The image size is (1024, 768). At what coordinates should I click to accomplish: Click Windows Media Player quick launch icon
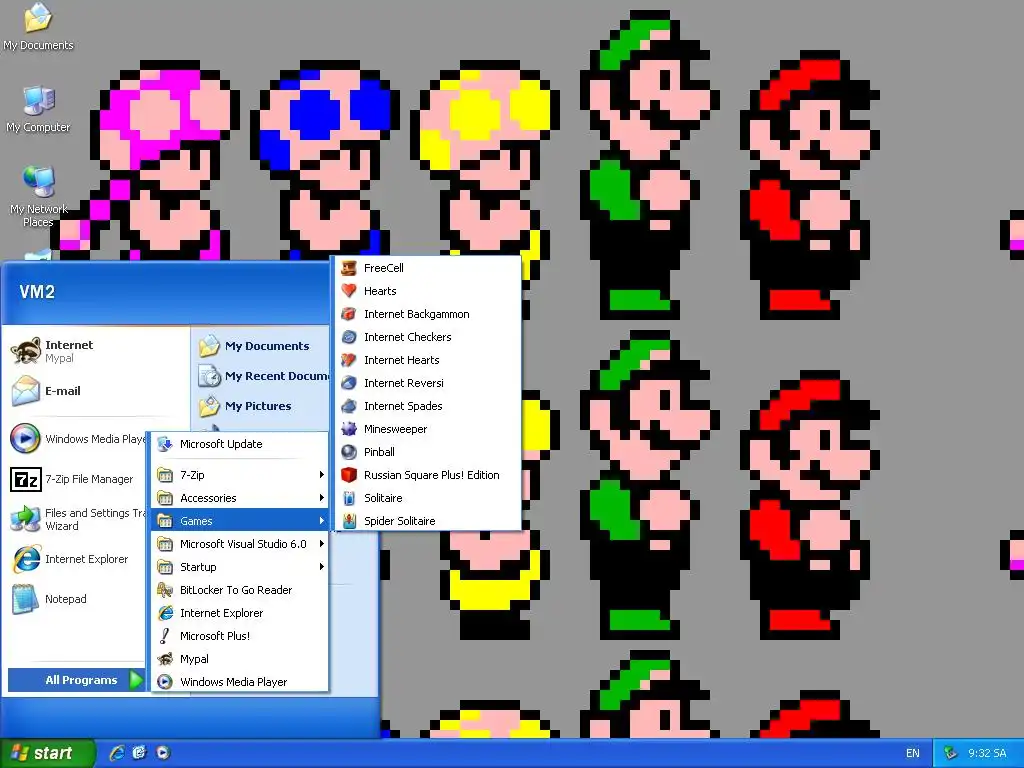[x=163, y=753]
